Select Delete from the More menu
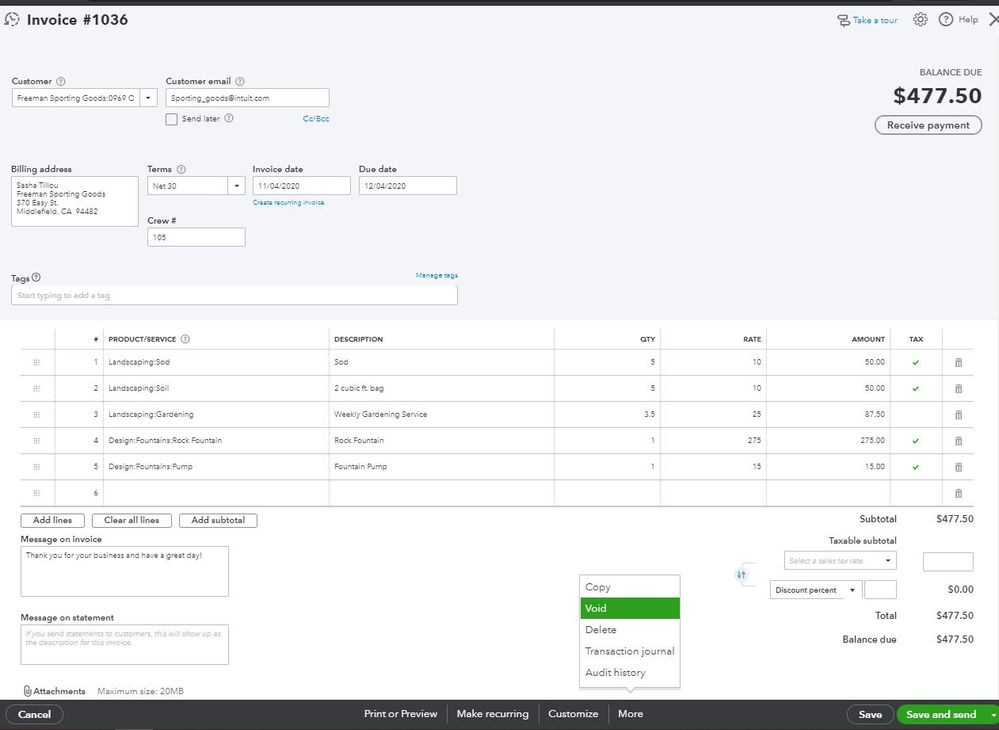This screenshot has height=730, width=999. tap(629, 629)
